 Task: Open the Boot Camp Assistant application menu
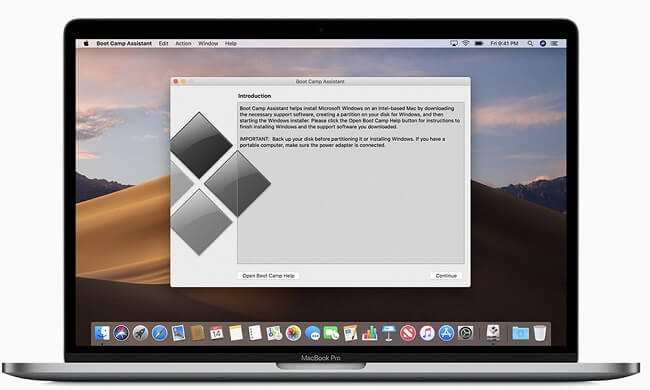tap(124, 43)
